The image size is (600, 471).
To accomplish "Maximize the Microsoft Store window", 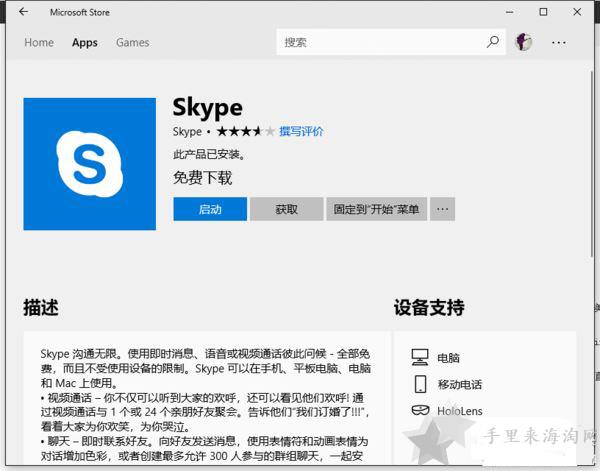I will [x=543, y=12].
